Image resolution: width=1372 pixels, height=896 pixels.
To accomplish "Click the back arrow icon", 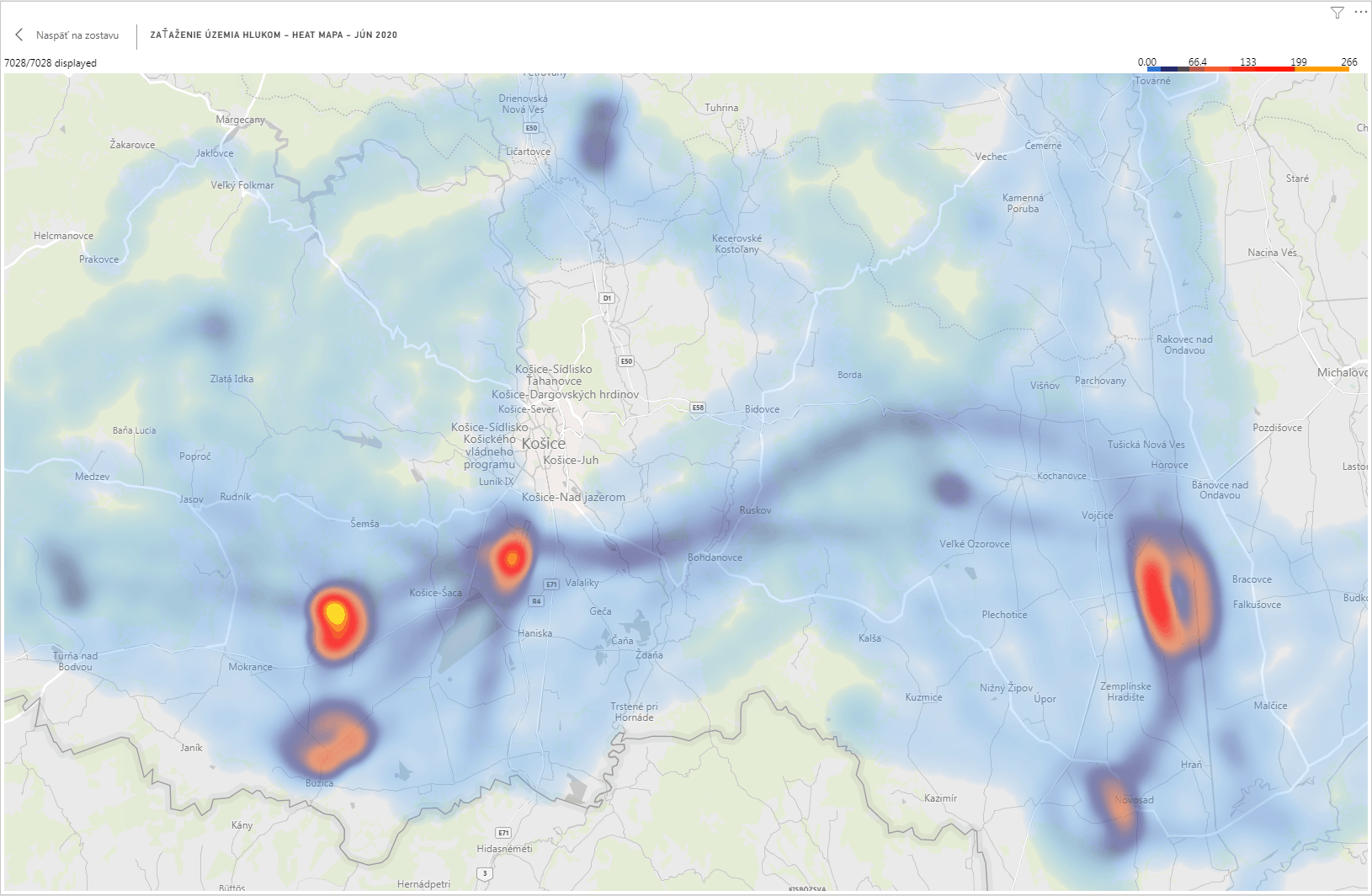I will tap(19, 35).
